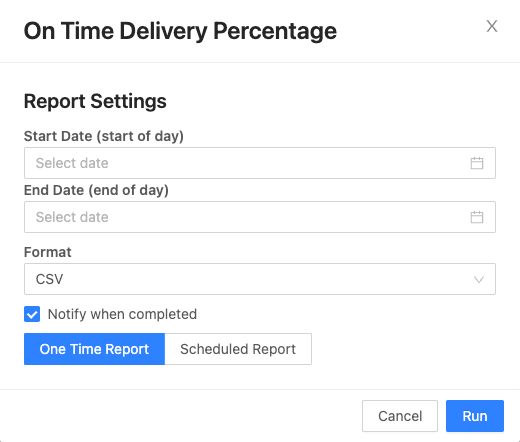520x442 pixels.
Task: Run the report
Action: pyautogui.click(x=475, y=416)
